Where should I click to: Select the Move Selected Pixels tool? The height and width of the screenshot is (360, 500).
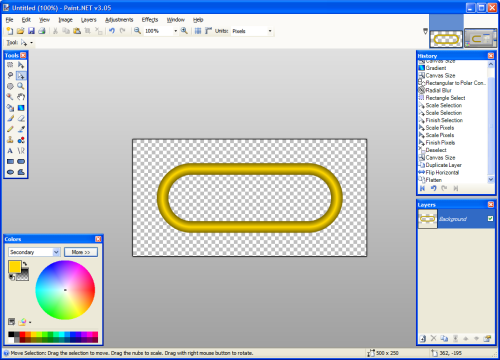click(21, 65)
